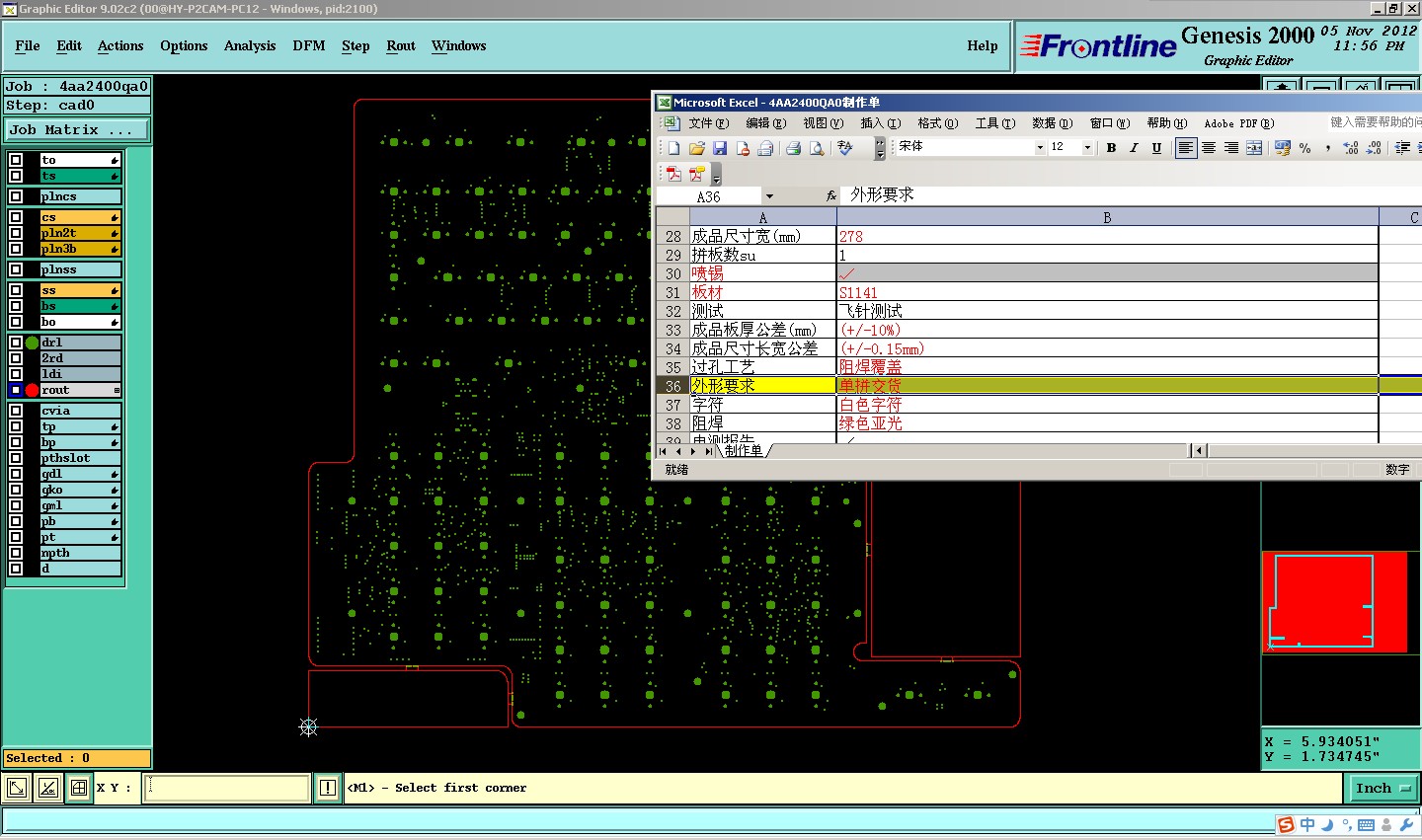1422x840 pixels.
Task: Toggle Underline formatting in Excel
Action: click(1156, 148)
